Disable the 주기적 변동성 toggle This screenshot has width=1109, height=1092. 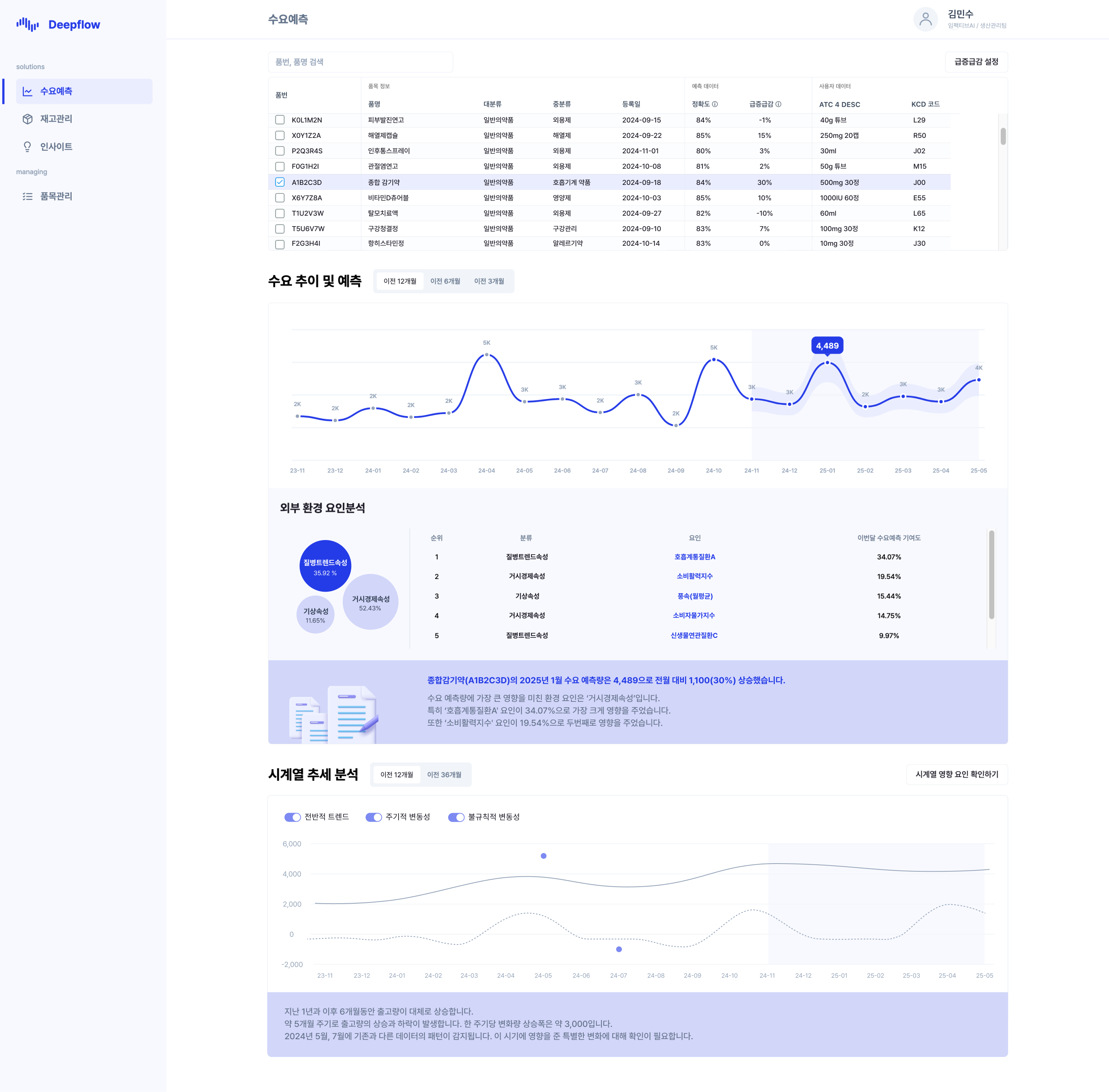374,817
